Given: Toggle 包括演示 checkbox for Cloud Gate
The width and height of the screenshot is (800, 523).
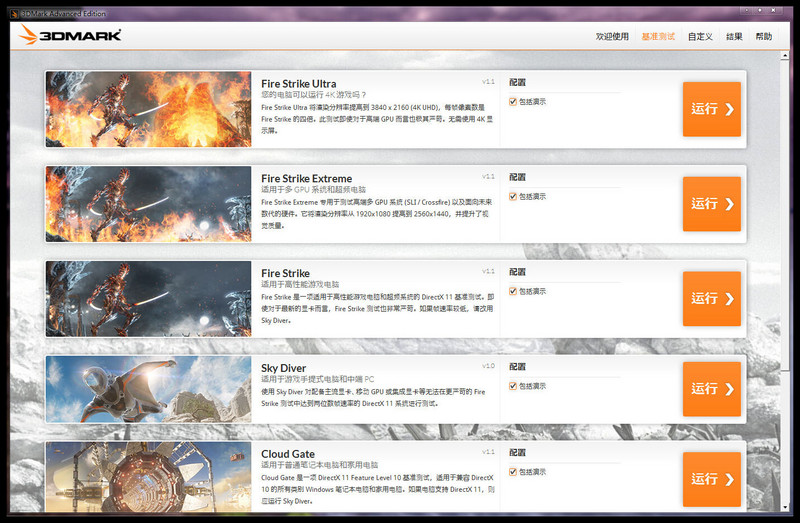Looking at the screenshot, I should pyautogui.click(x=513, y=472).
